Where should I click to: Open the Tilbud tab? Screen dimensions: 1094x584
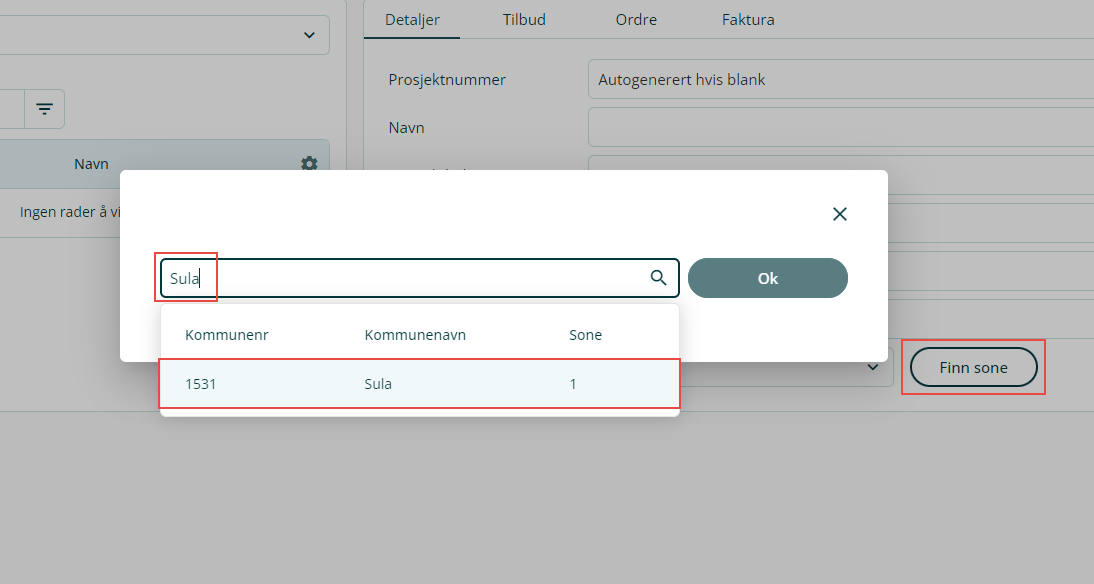pyautogui.click(x=524, y=20)
